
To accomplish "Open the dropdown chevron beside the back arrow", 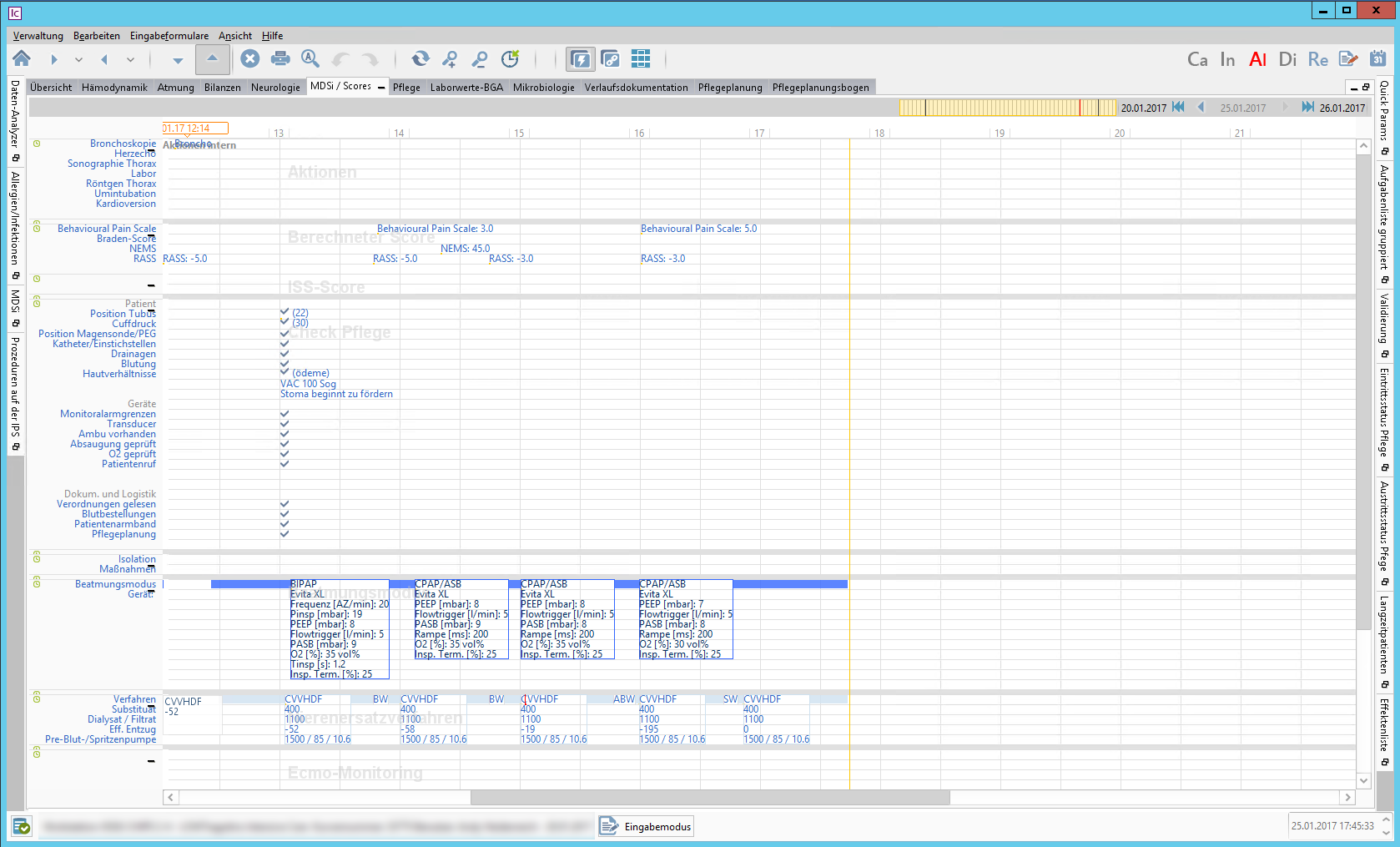I will pos(130,59).
